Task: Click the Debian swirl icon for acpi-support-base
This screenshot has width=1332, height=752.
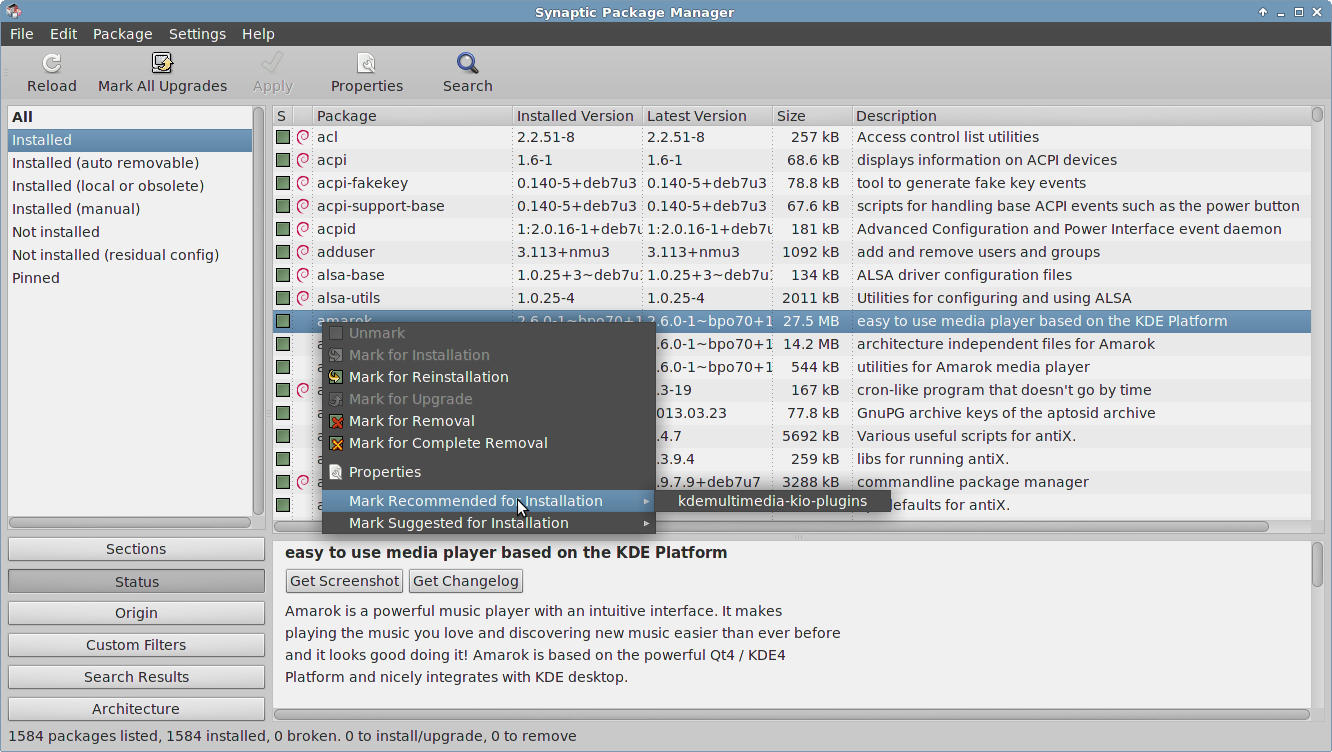Action: [x=303, y=206]
